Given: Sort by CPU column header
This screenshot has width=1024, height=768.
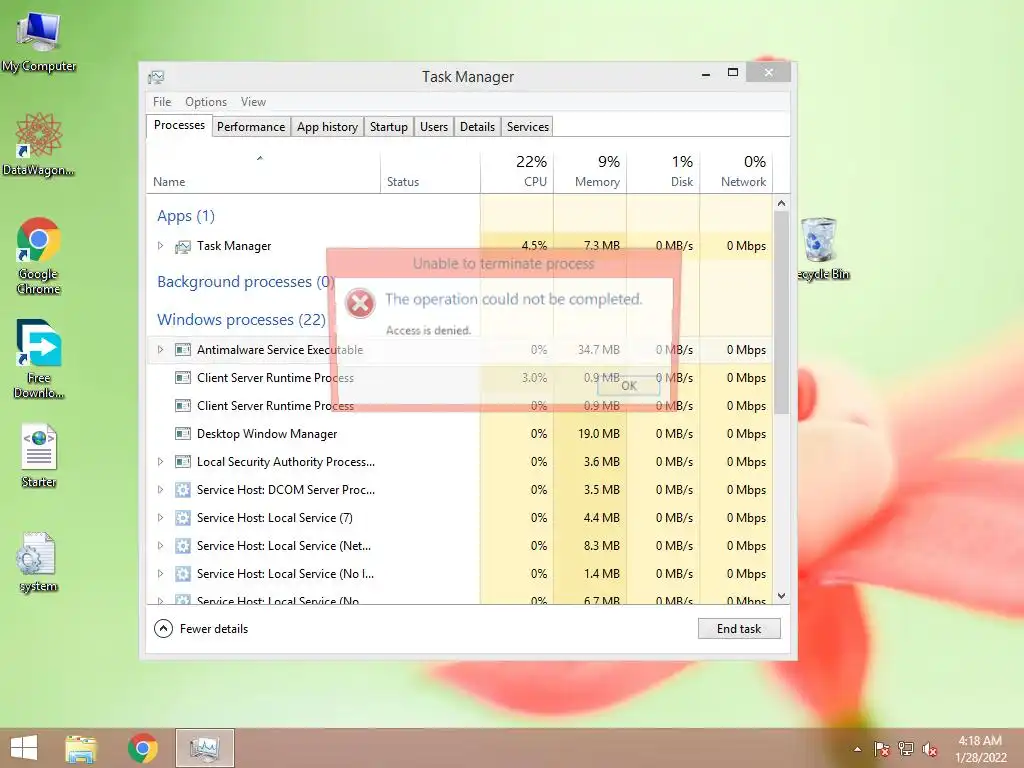Looking at the screenshot, I should coord(517,172).
